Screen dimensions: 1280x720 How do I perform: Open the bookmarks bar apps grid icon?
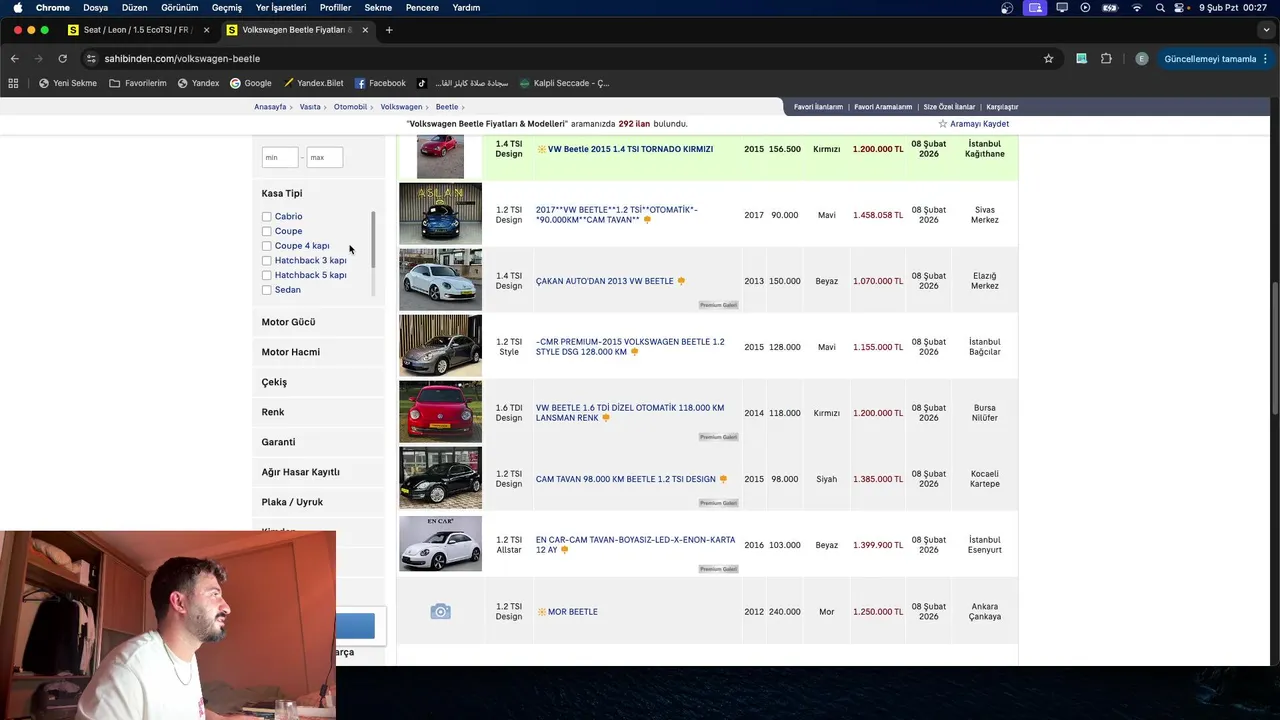tap(13, 83)
